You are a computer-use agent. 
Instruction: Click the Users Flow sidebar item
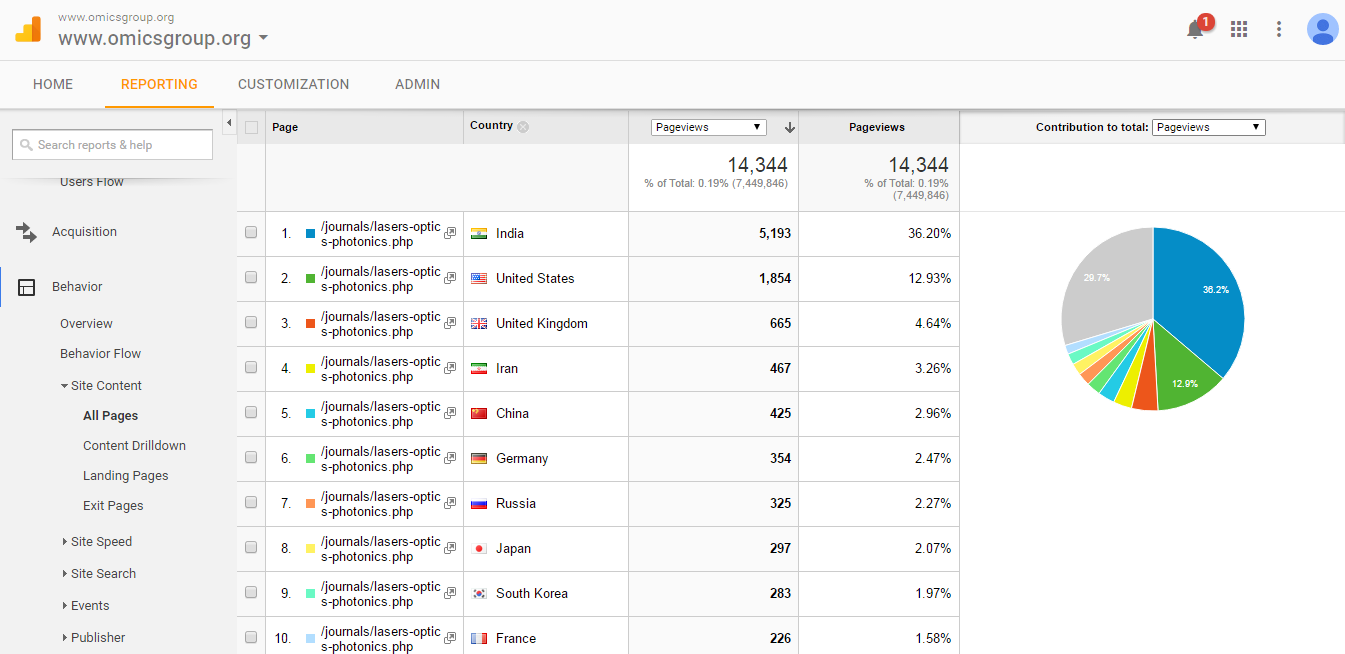[x=92, y=182]
